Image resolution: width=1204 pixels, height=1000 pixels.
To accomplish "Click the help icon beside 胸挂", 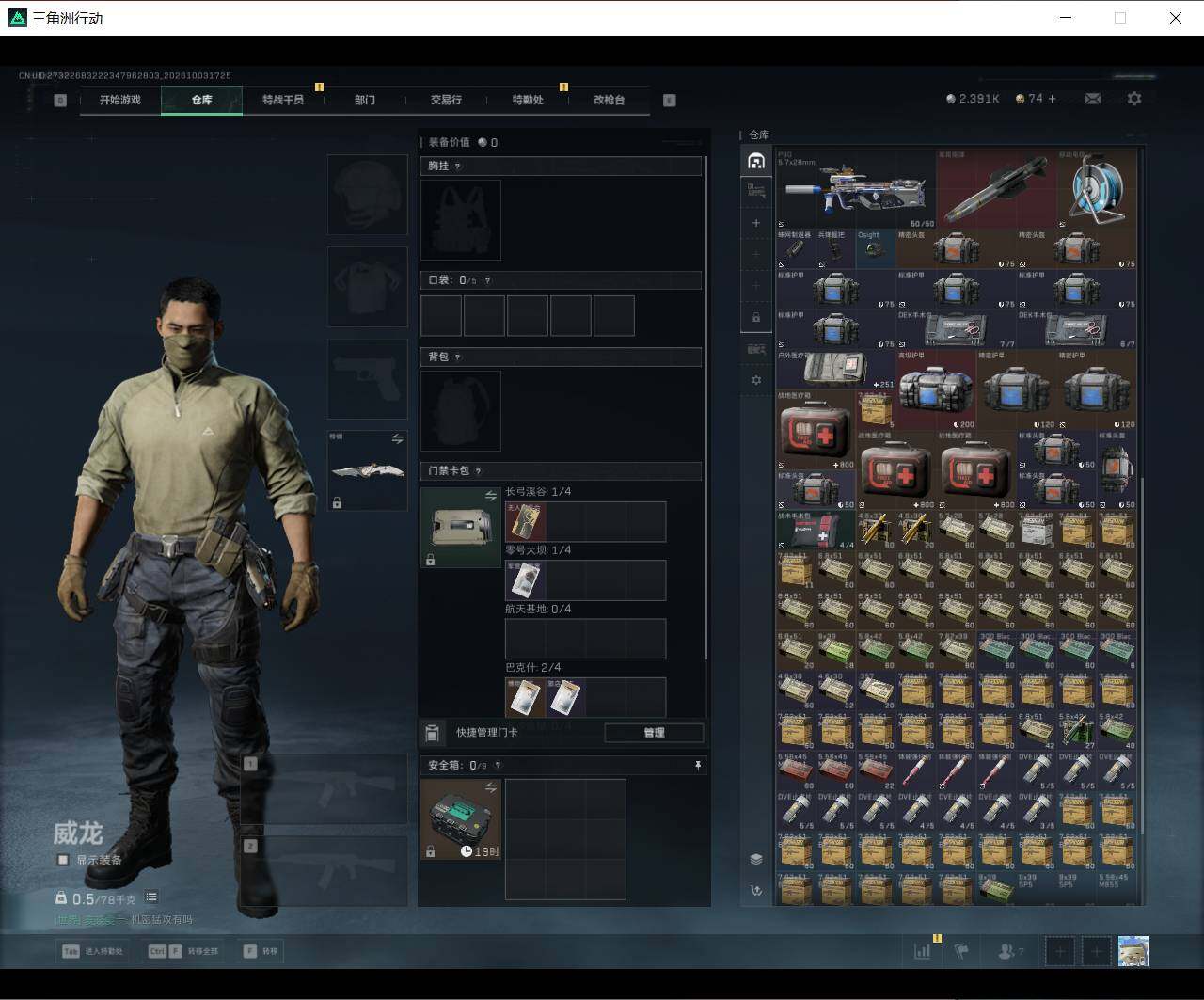I will (x=458, y=167).
